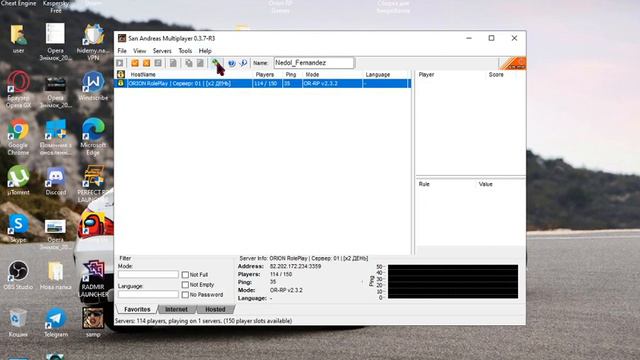
Task: Click the server address 82.202.172.234:3359
Action: [296, 266]
